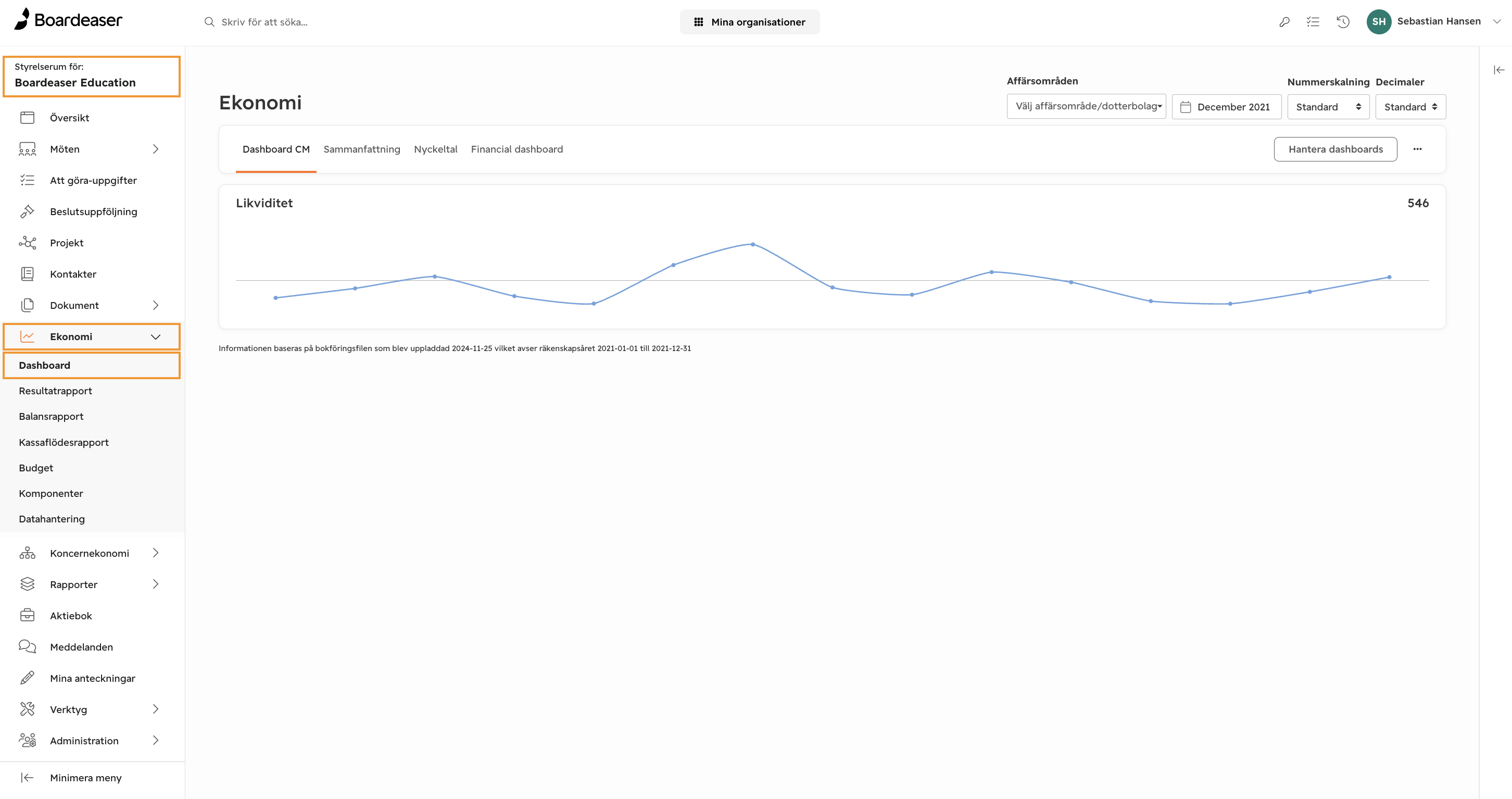
Task: Click the Minimera meny arrow icon
Action: [28, 778]
